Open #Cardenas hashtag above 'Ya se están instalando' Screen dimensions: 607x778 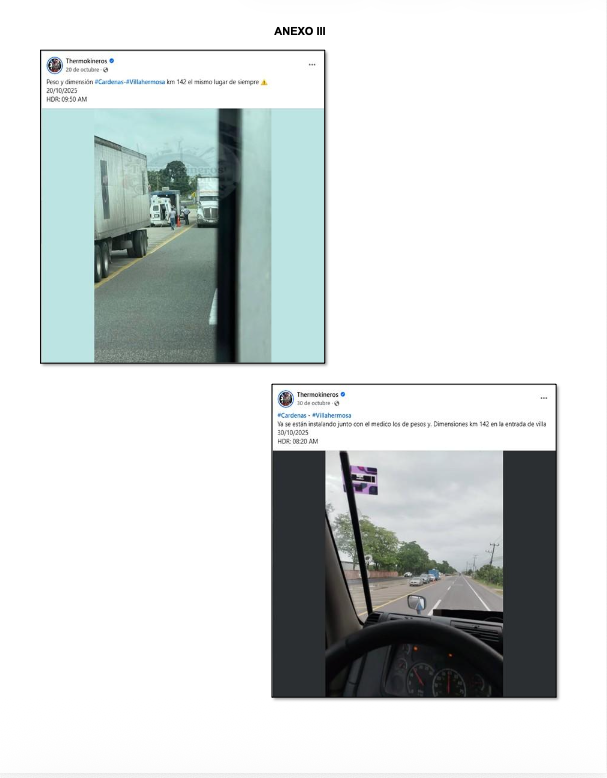coord(292,415)
